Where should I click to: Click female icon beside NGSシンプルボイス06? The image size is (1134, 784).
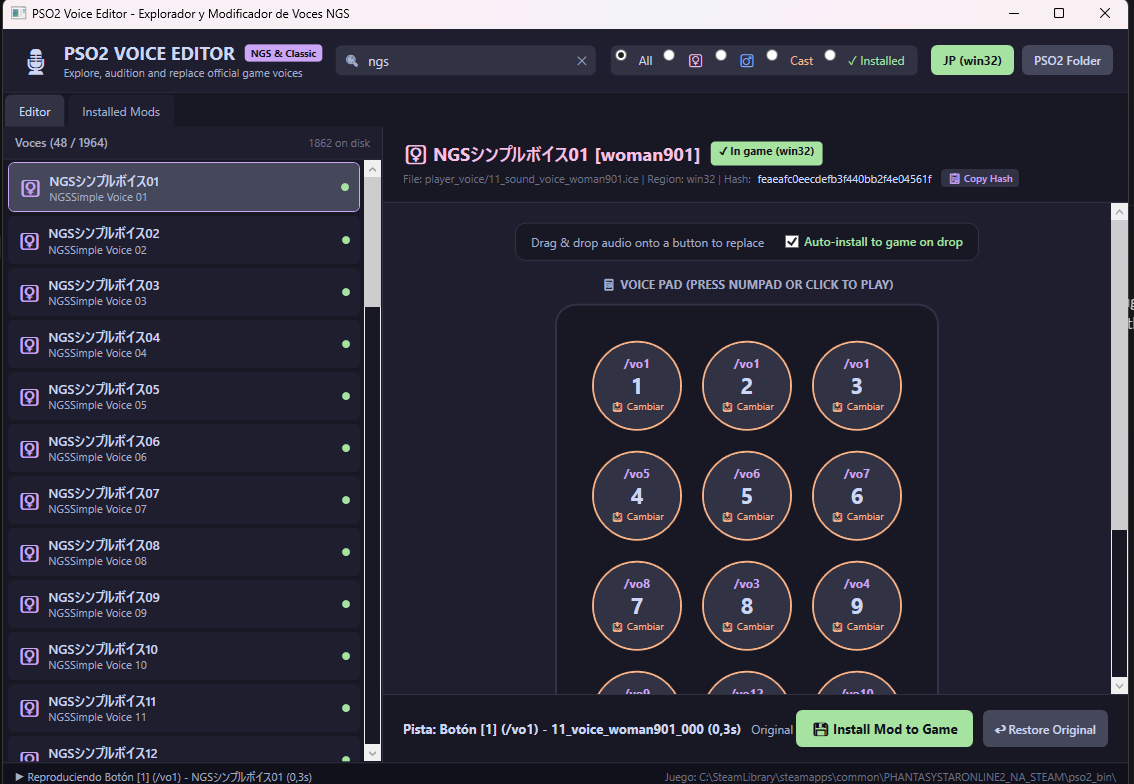[x=30, y=449]
